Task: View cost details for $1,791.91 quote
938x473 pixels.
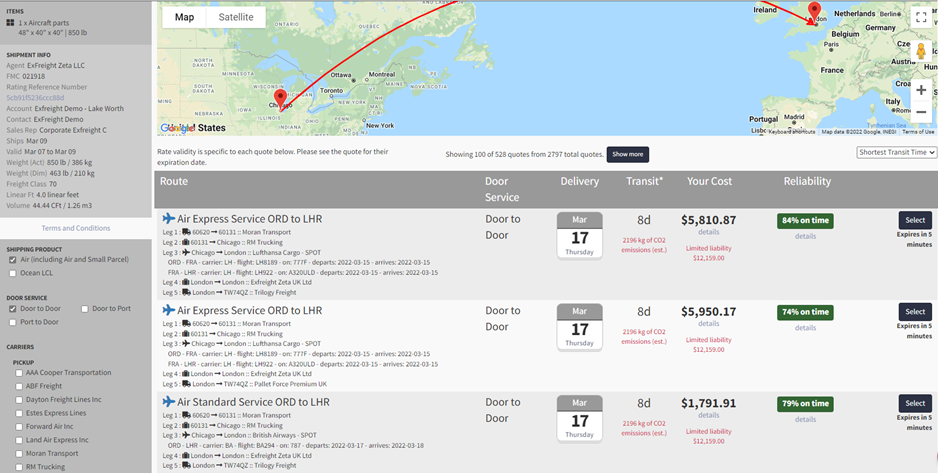Action: click(x=708, y=415)
